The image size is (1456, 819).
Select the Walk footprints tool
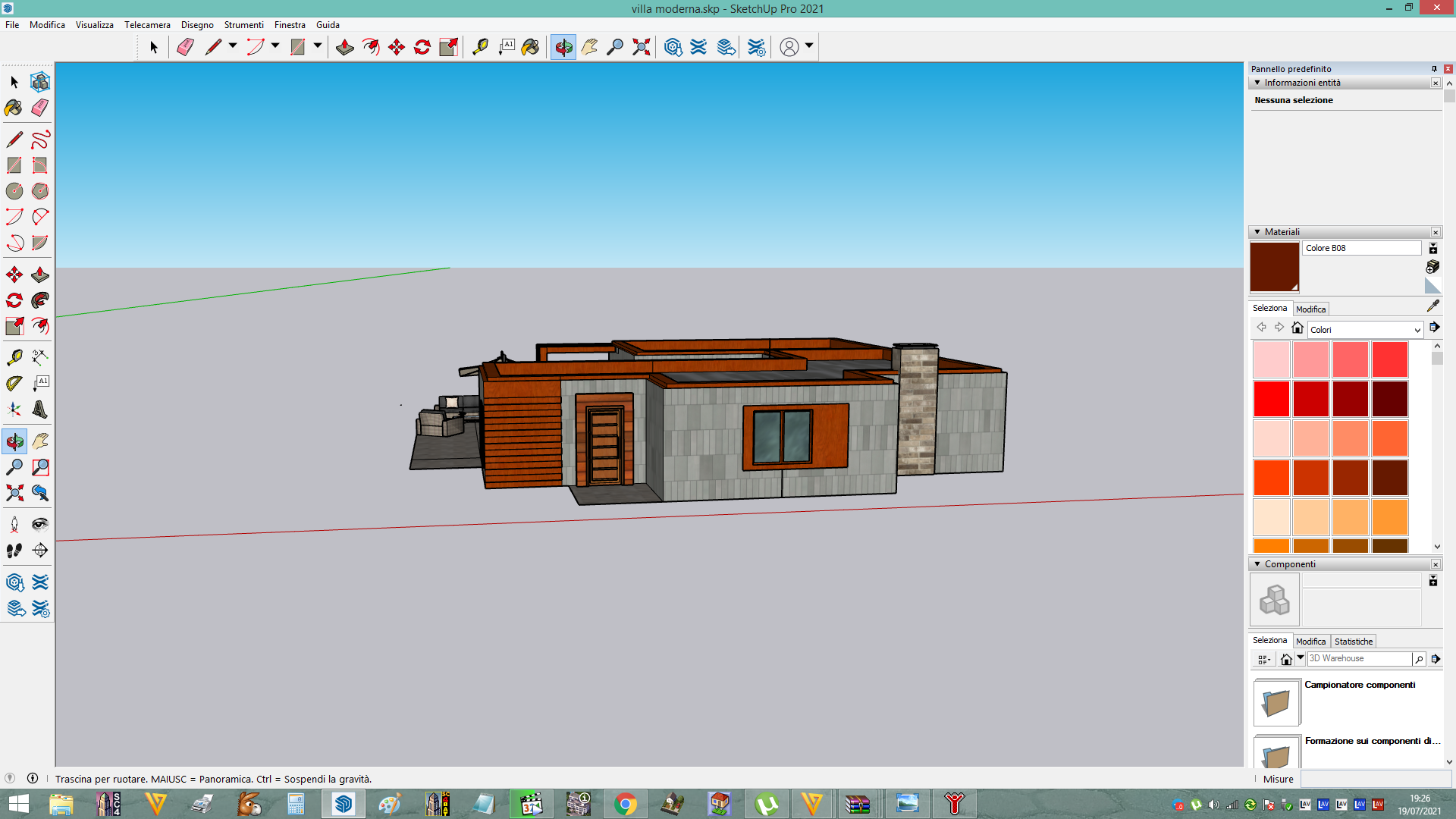[14, 551]
